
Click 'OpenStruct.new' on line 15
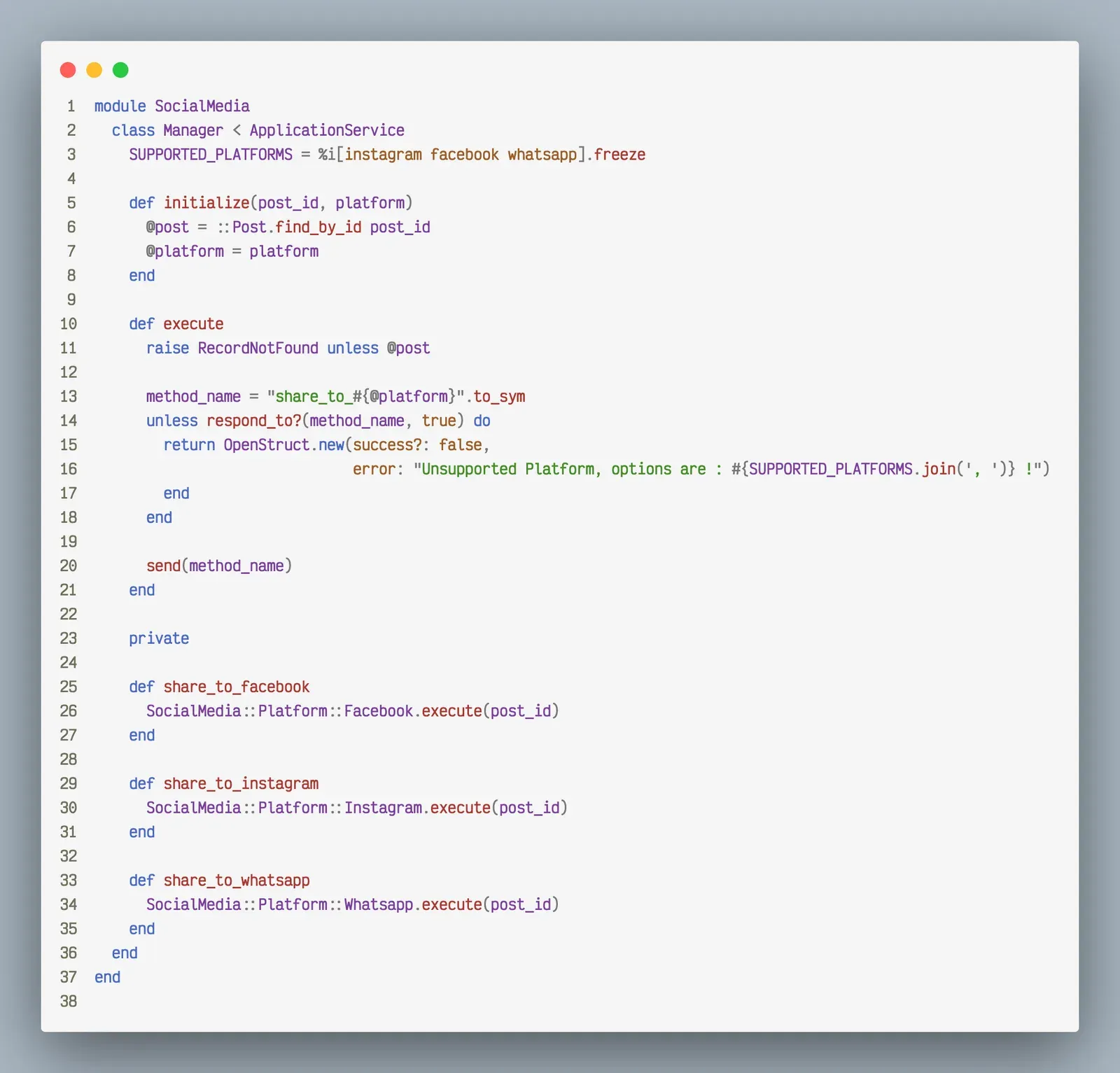coord(284,445)
